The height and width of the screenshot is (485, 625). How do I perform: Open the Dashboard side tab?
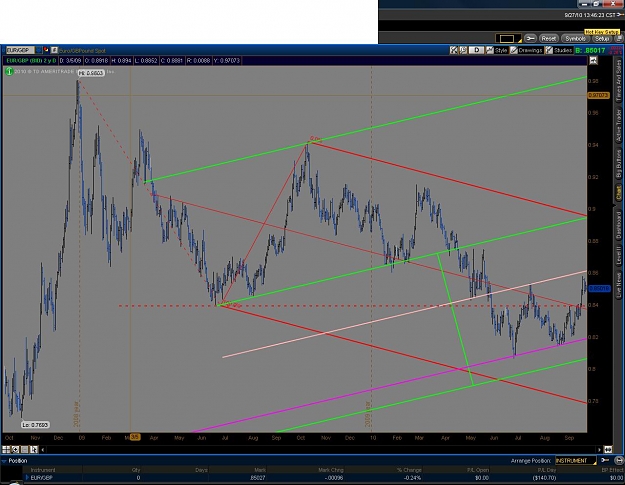click(x=619, y=225)
